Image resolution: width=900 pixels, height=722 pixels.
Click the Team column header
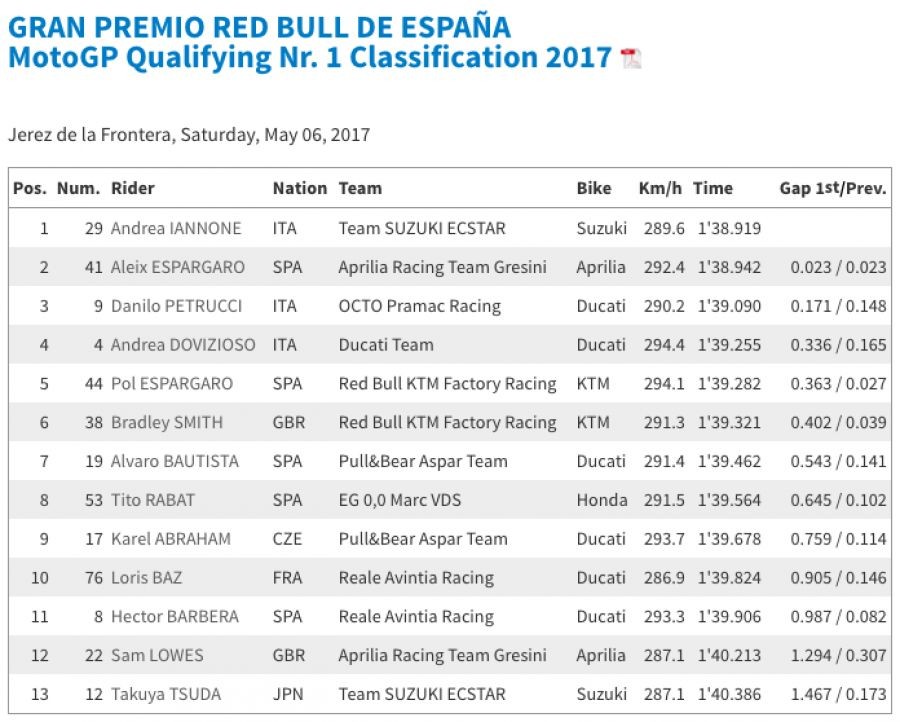[360, 188]
